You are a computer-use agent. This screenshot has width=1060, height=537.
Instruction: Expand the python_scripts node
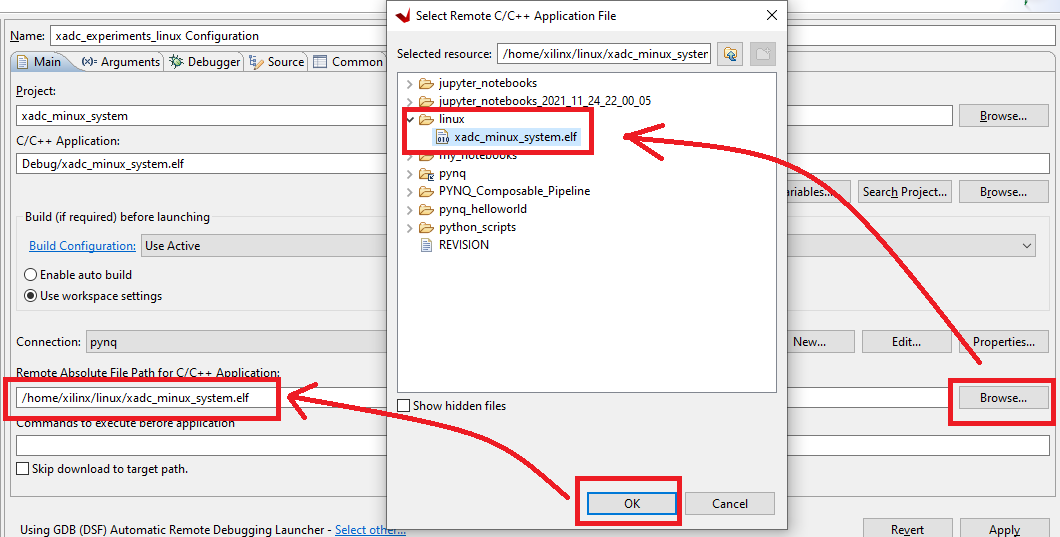click(410, 228)
